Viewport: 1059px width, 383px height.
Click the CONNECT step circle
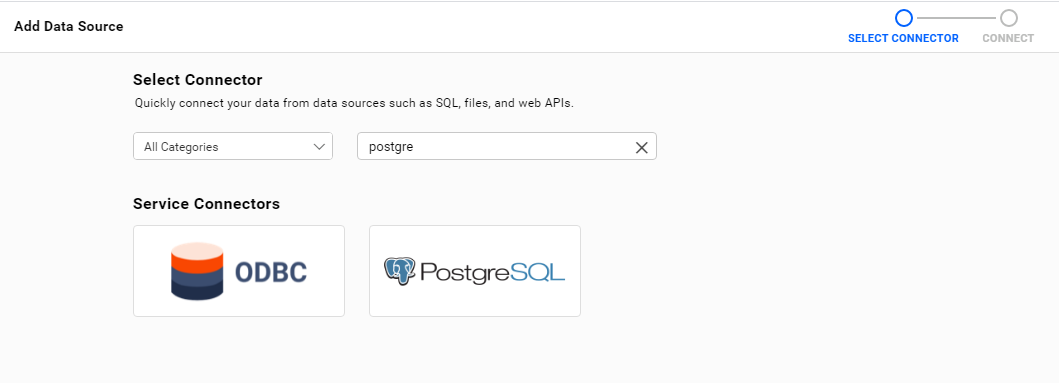[1009, 18]
